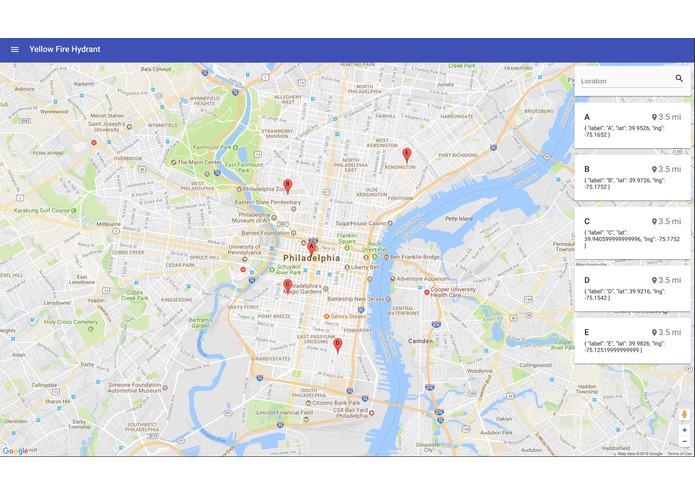
Task: Select map marker C near Magic Gardens
Action: coord(287,287)
